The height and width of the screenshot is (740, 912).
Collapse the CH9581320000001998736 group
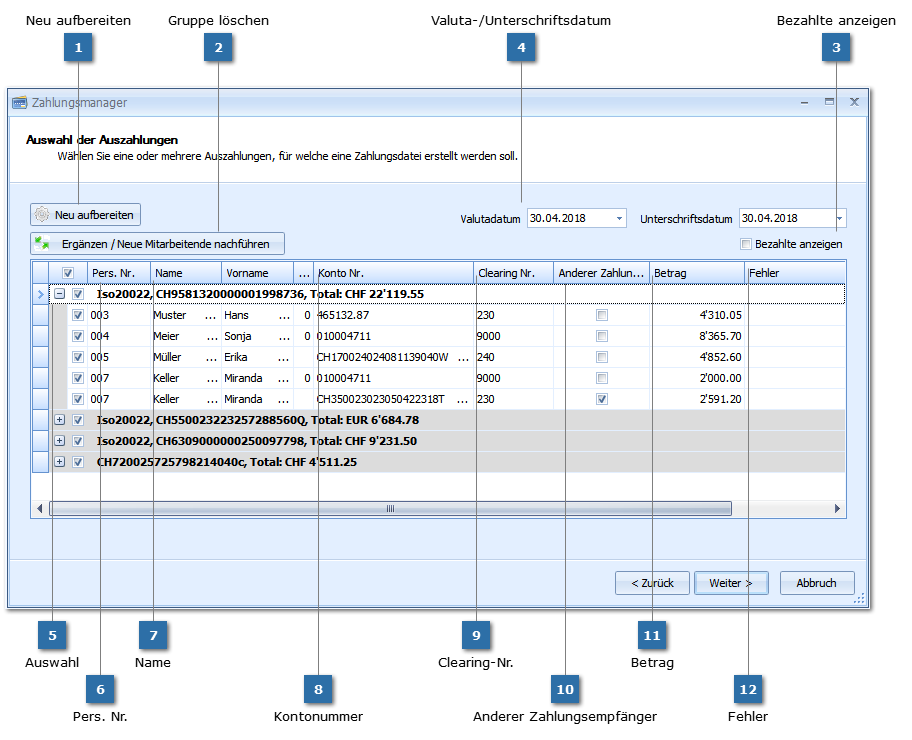pyautogui.click(x=59, y=294)
